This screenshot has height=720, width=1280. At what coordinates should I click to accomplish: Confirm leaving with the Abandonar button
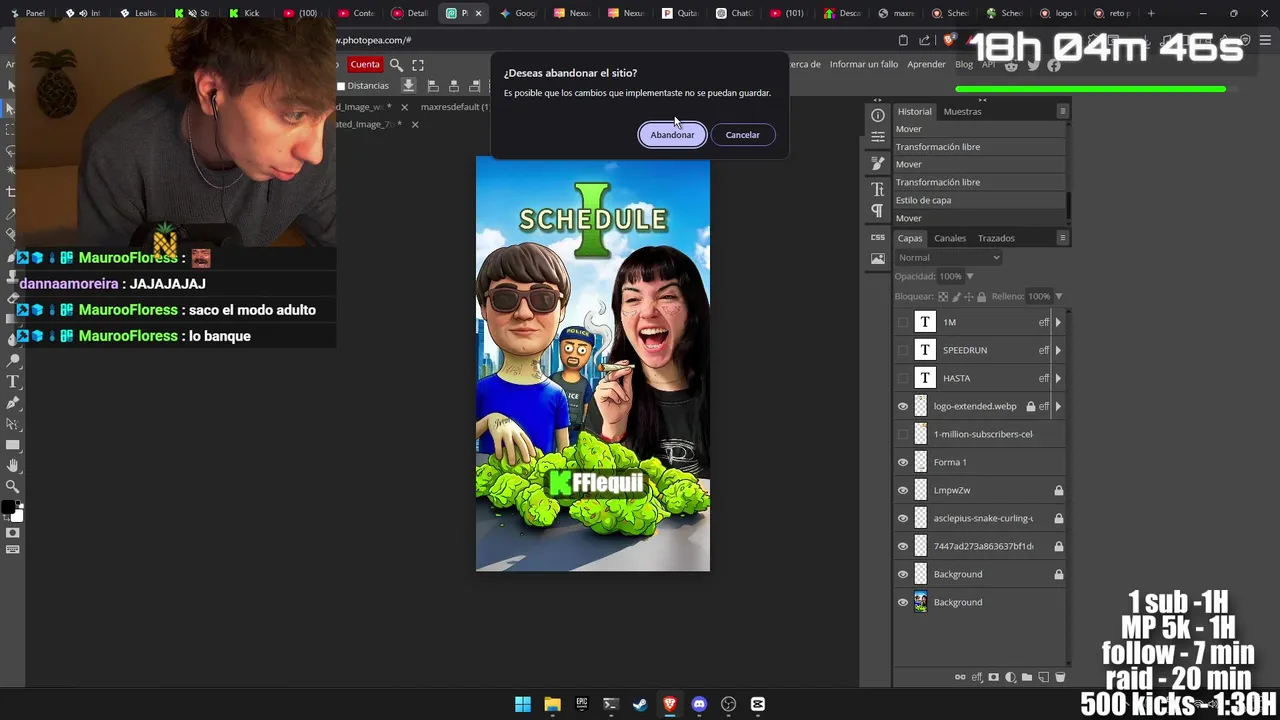pos(672,135)
